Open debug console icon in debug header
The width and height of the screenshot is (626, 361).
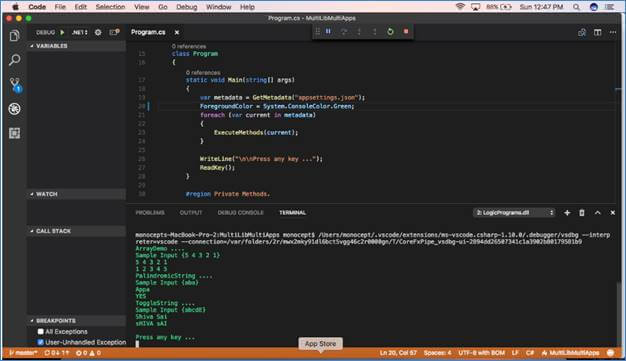114,32
